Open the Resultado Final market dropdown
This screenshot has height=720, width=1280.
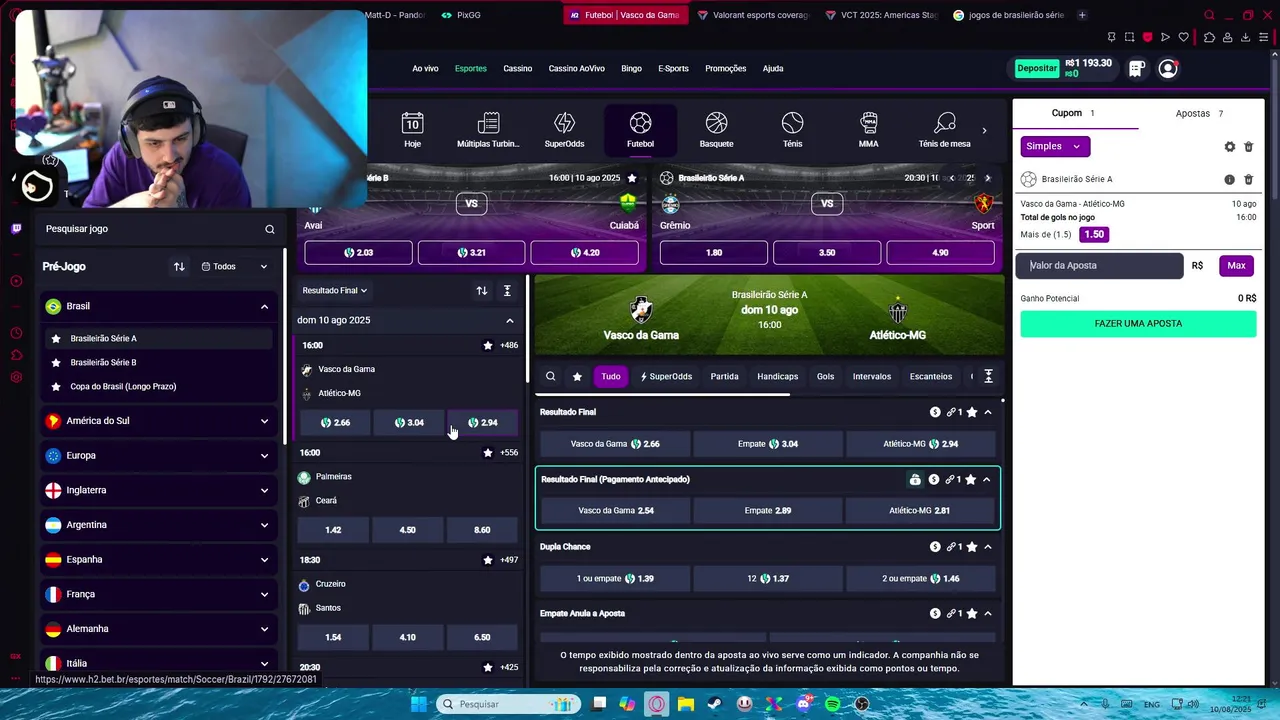pyautogui.click(x=335, y=290)
